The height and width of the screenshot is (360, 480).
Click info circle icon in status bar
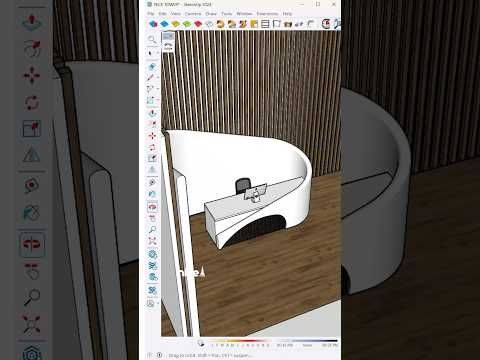160,355
